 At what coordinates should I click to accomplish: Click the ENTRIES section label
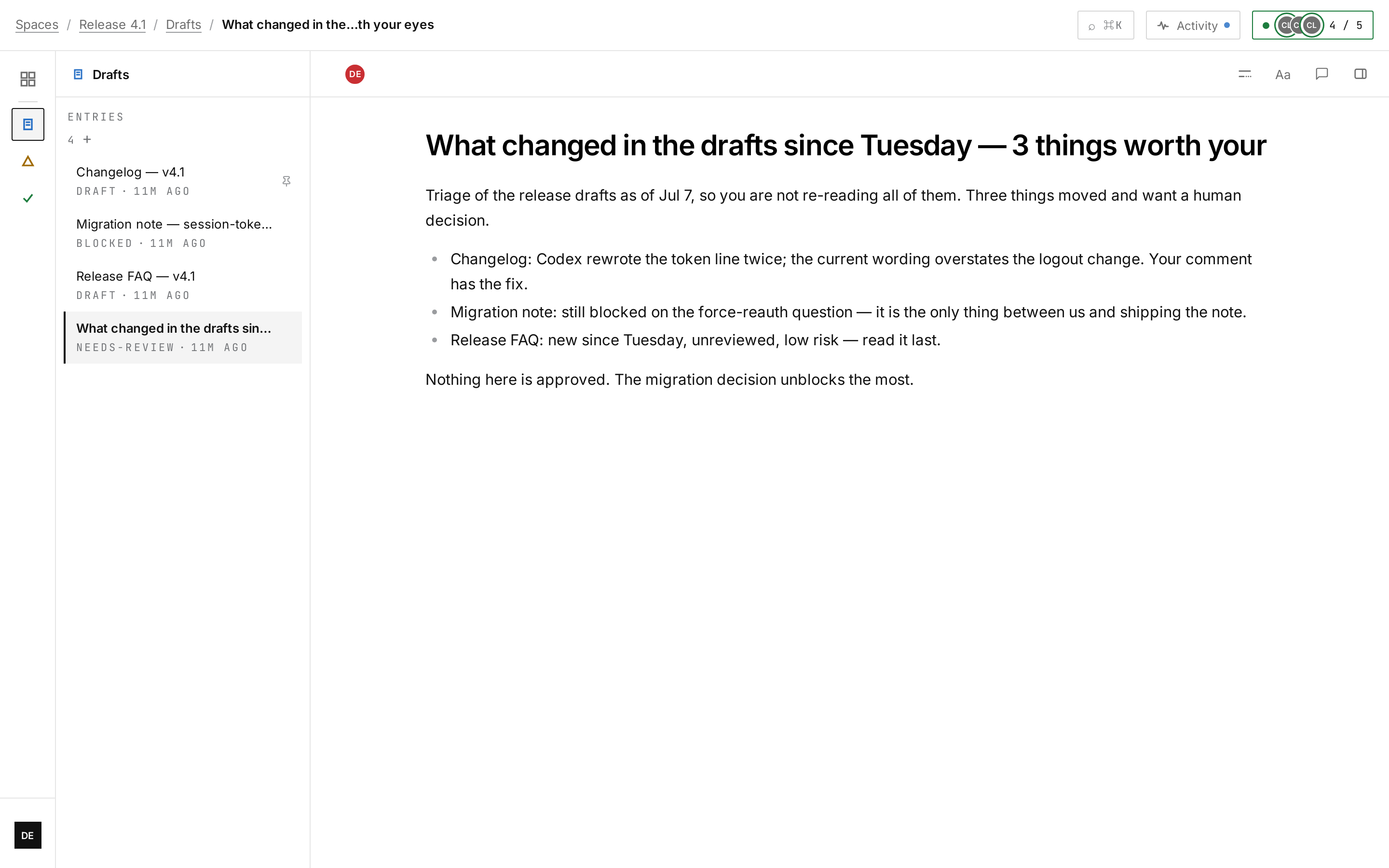(95, 117)
